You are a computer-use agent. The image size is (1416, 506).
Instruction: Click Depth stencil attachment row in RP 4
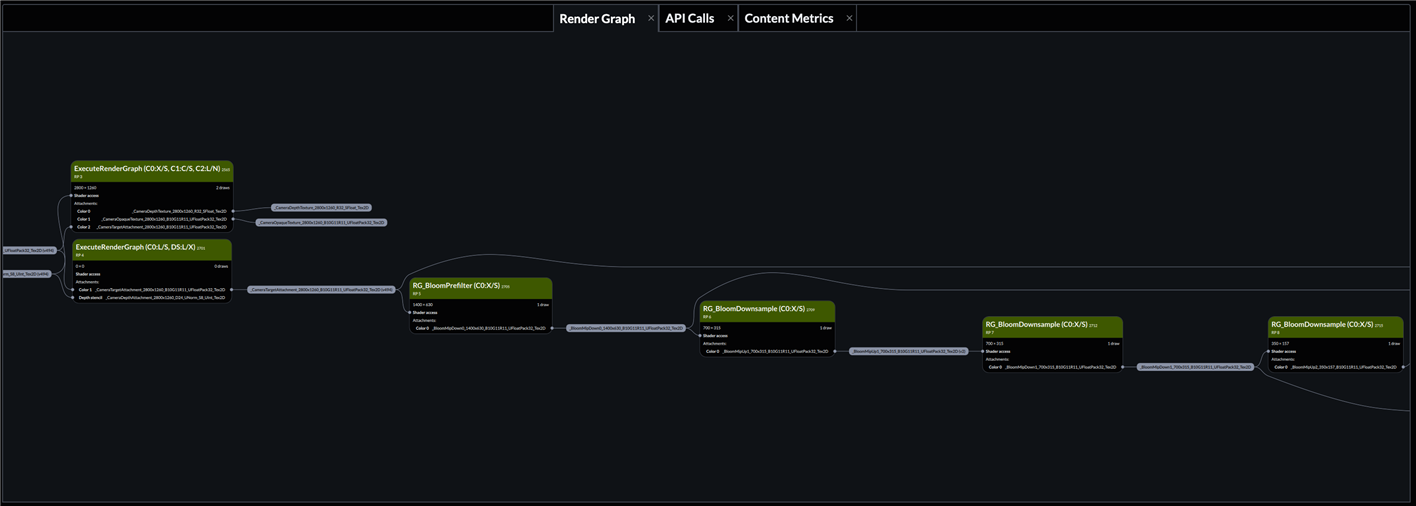point(152,297)
